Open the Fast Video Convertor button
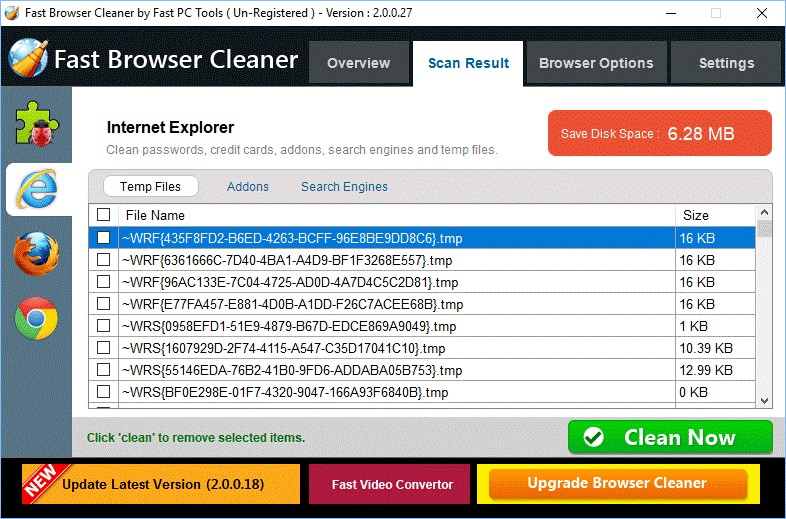The width and height of the screenshot is (786, 519). pos(389,484)
